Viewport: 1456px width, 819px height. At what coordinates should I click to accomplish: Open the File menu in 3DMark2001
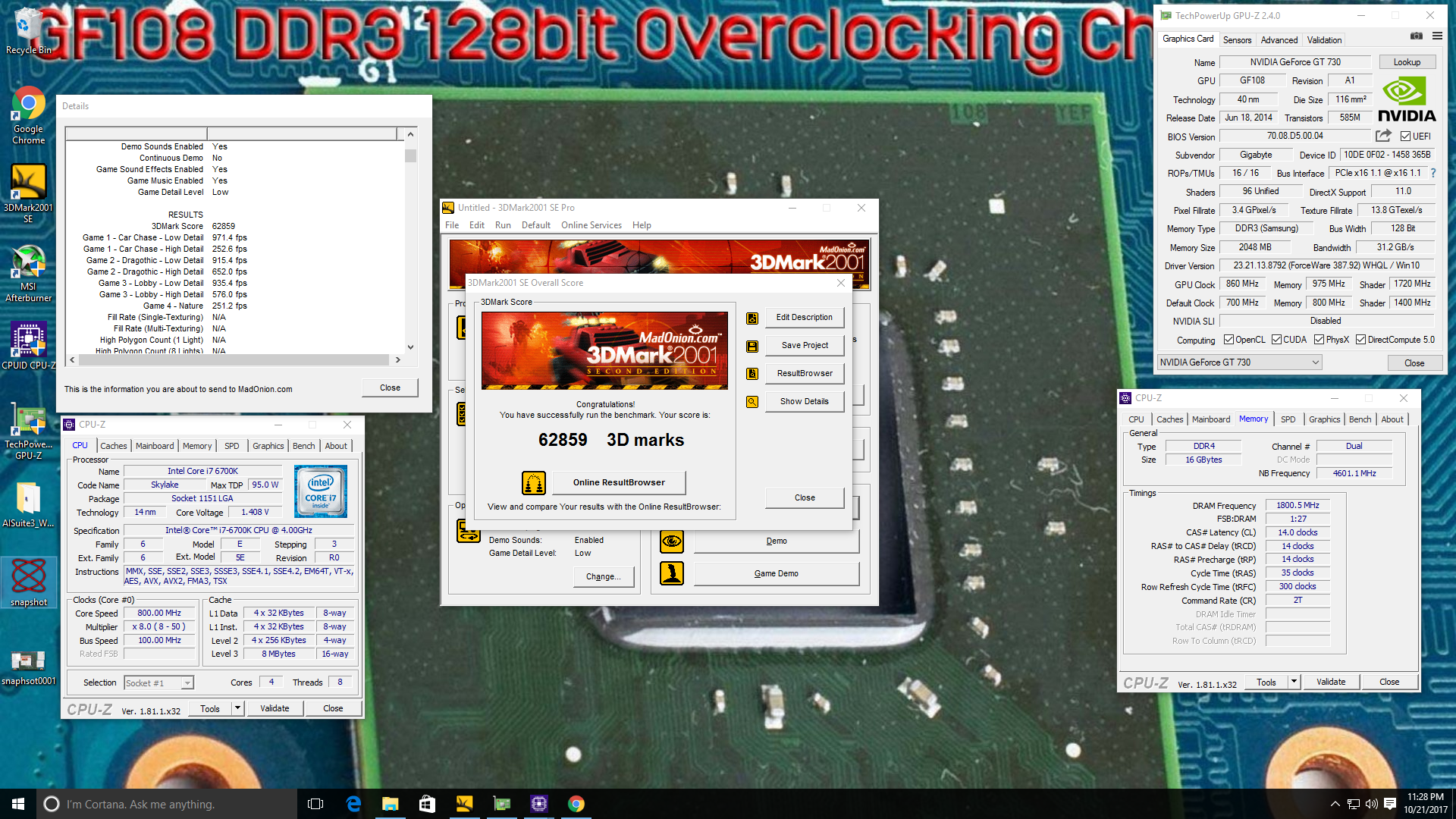tap(452, 225)
